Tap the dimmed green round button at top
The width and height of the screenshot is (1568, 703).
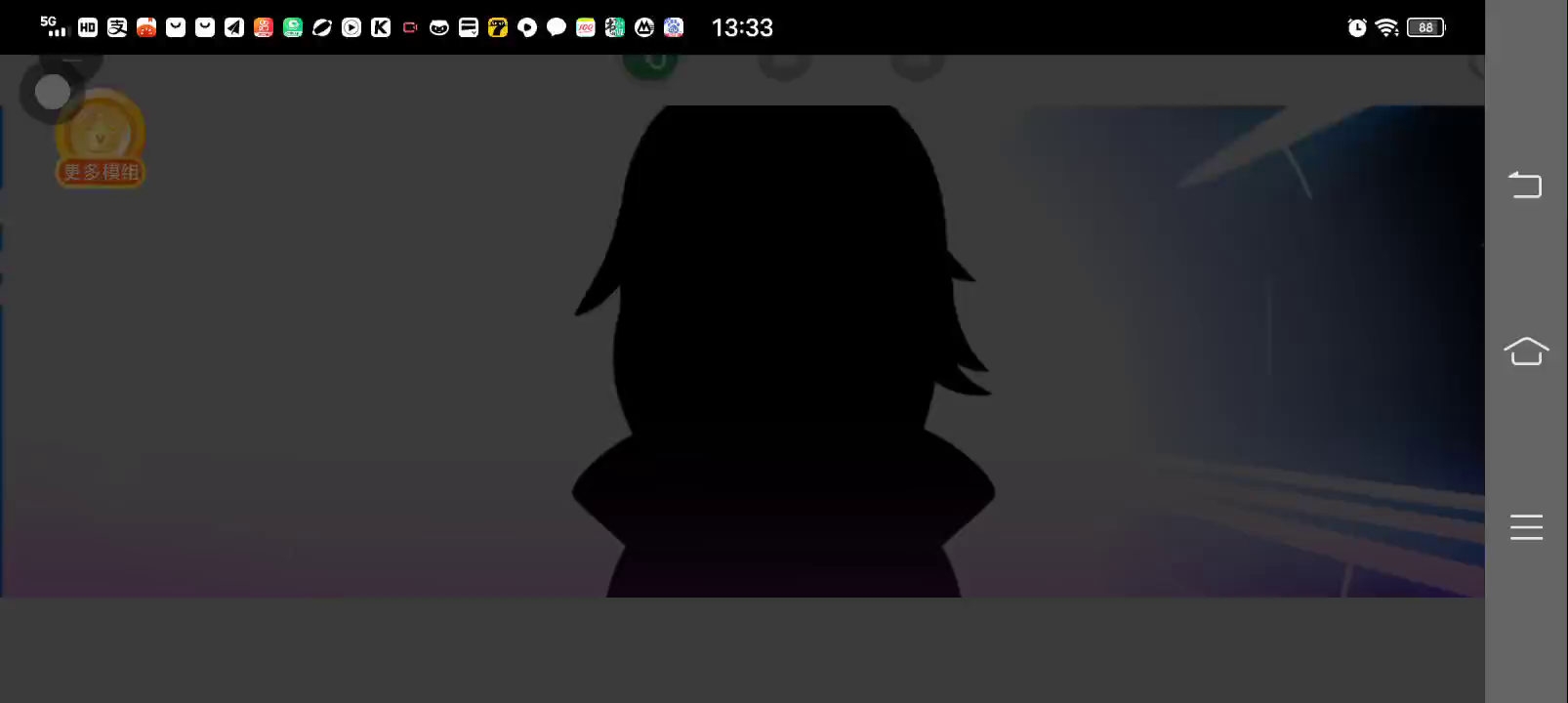coord(651,62)
